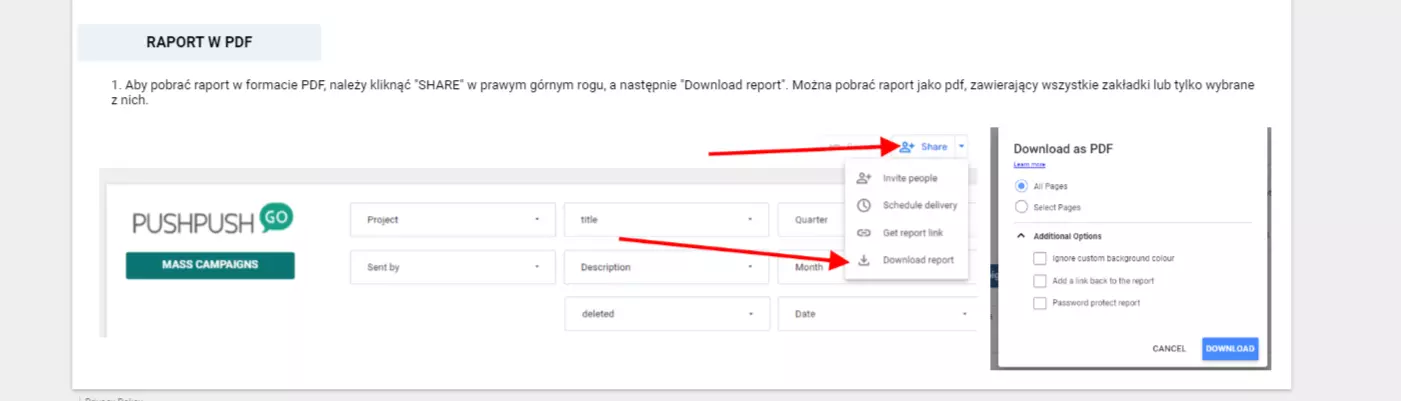
Task: Click the RAPORT W PDF heading
Action: (199, 43)
